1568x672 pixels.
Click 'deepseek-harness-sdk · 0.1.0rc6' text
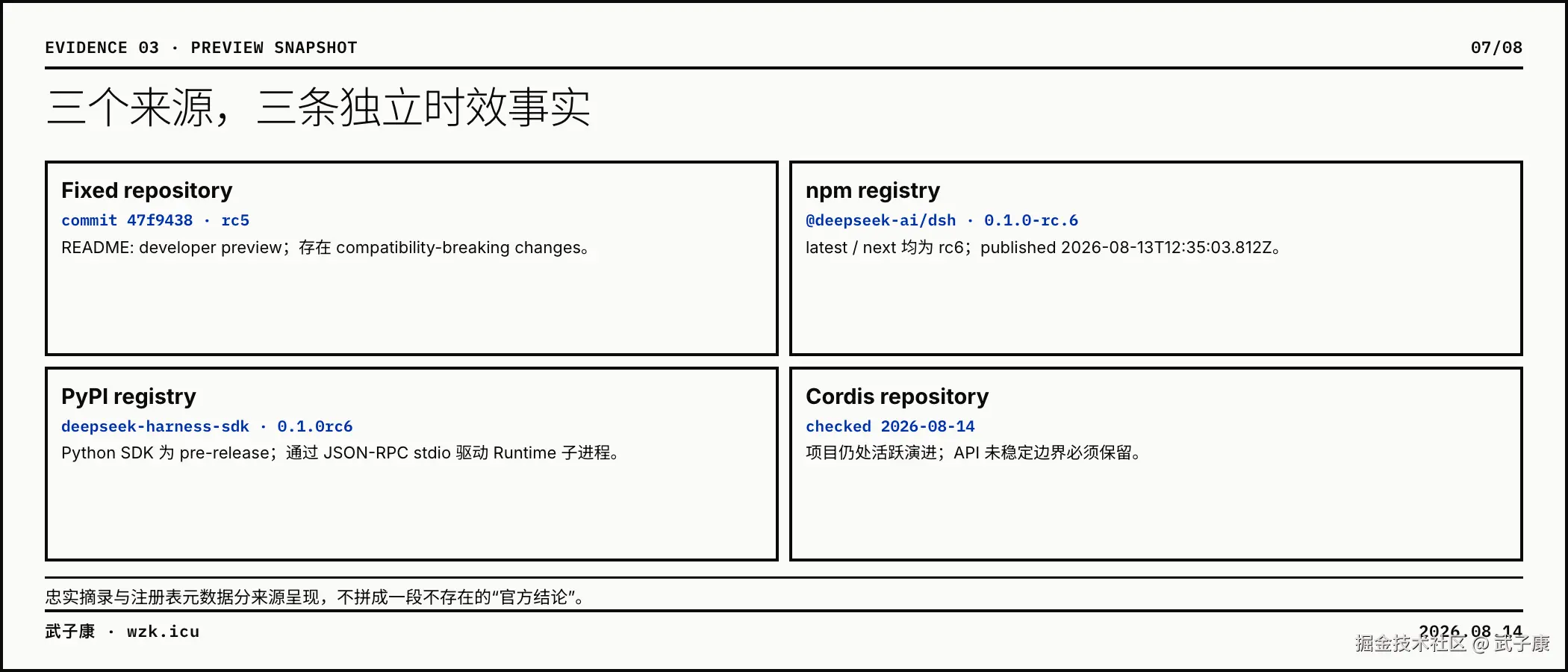(x=207, y=426)
